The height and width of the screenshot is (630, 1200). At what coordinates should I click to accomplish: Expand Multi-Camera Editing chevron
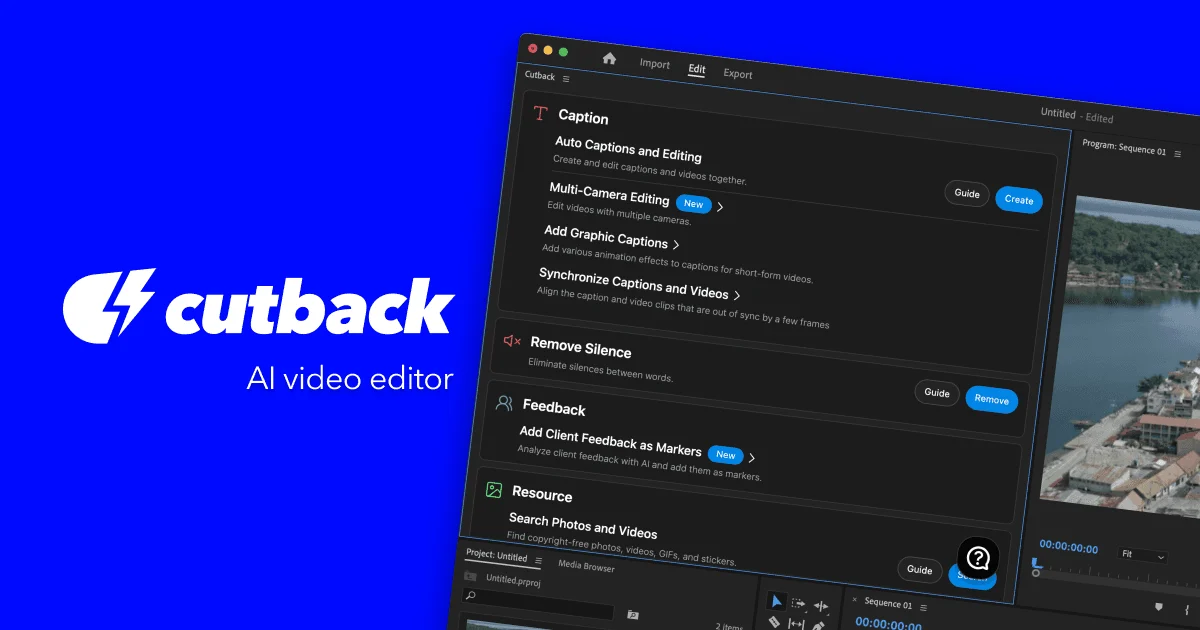click(x=720, y=207)
